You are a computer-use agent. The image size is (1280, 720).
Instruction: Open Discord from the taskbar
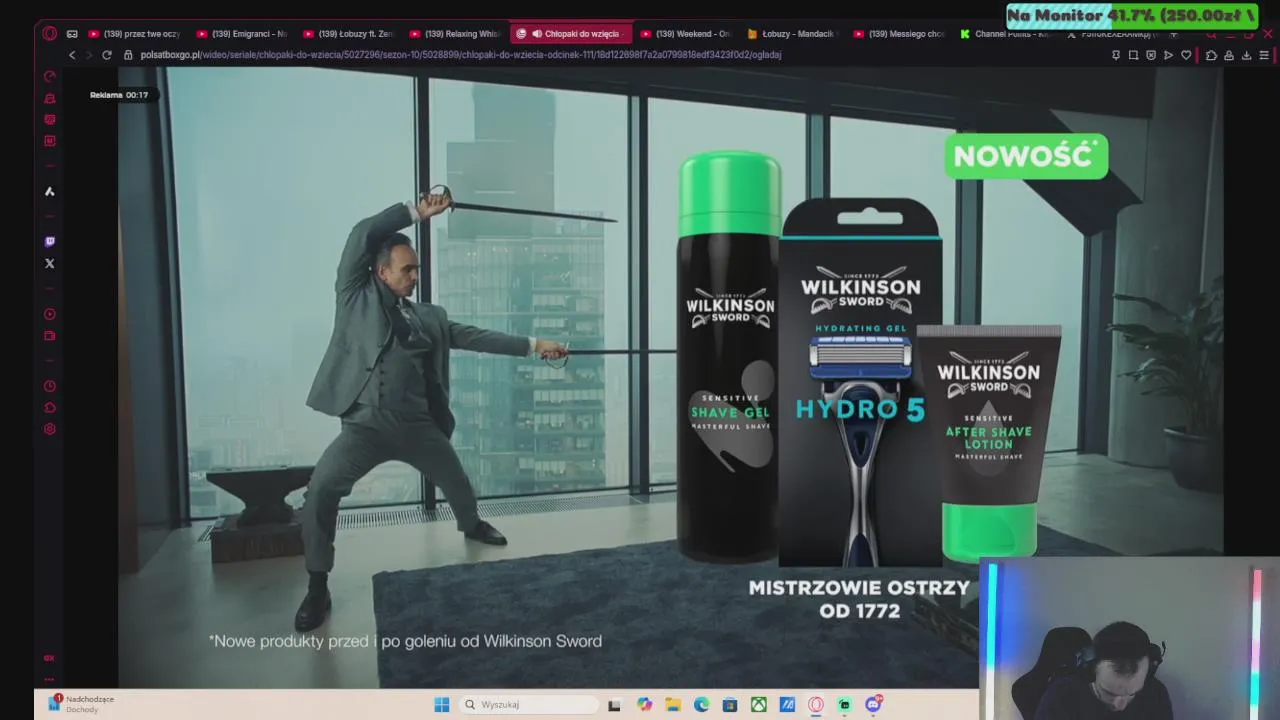tap(873, 705)
